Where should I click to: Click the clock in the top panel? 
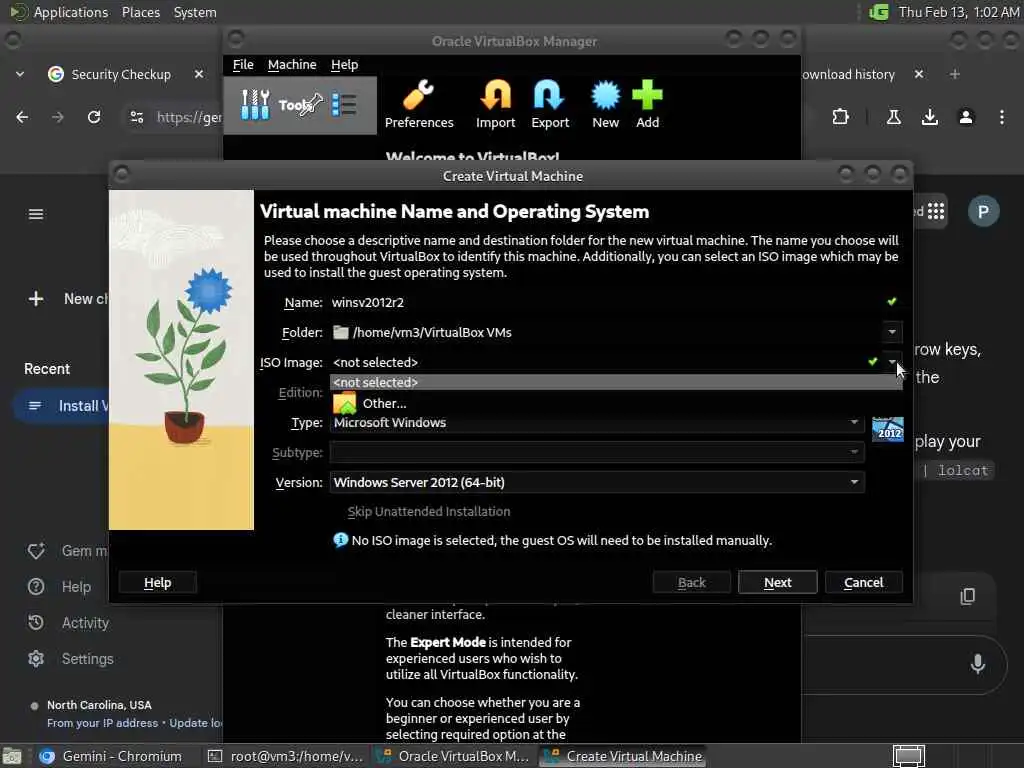click(958, 12)
